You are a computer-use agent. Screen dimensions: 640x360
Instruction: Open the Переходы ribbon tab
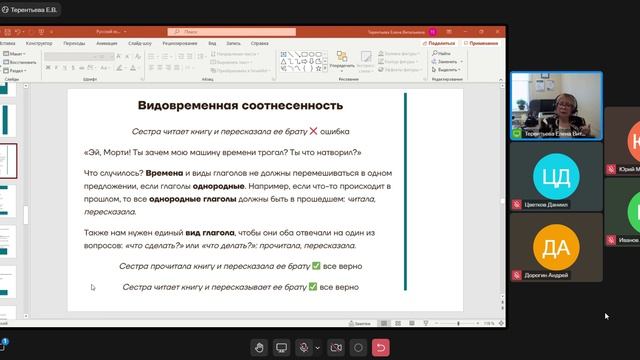pyautogui.click(x=74, y=43)
